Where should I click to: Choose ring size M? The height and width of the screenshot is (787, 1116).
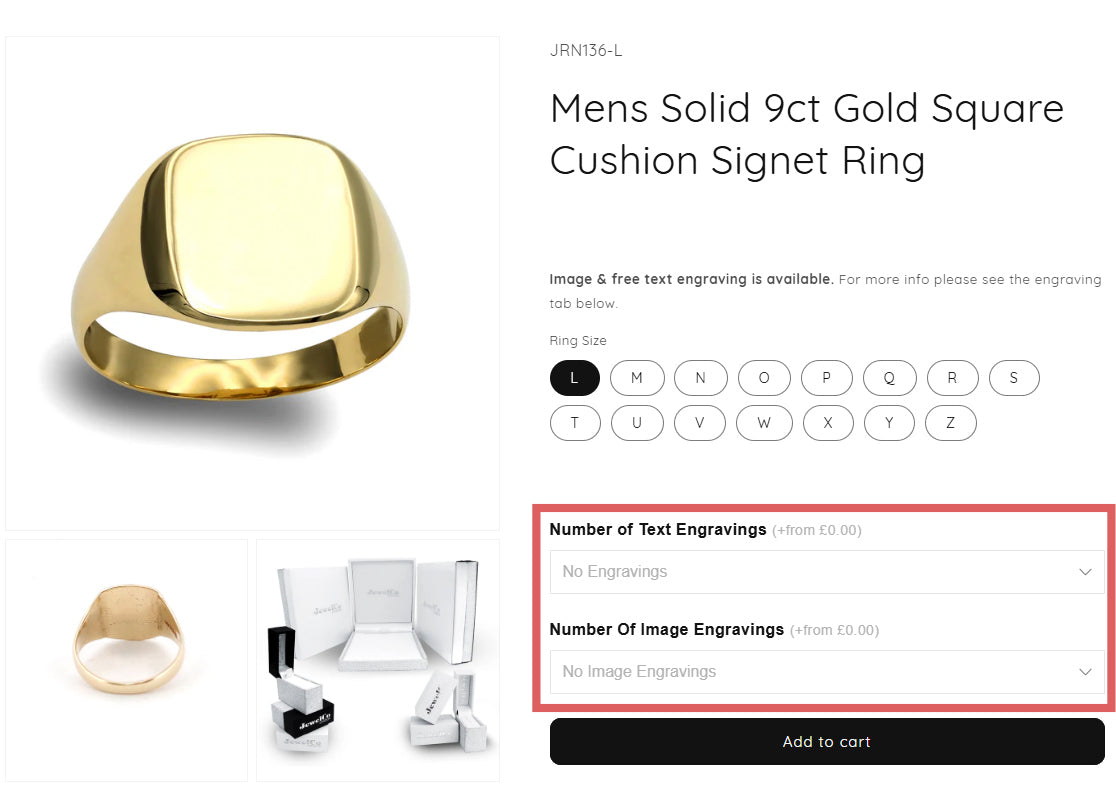point(636,378)
